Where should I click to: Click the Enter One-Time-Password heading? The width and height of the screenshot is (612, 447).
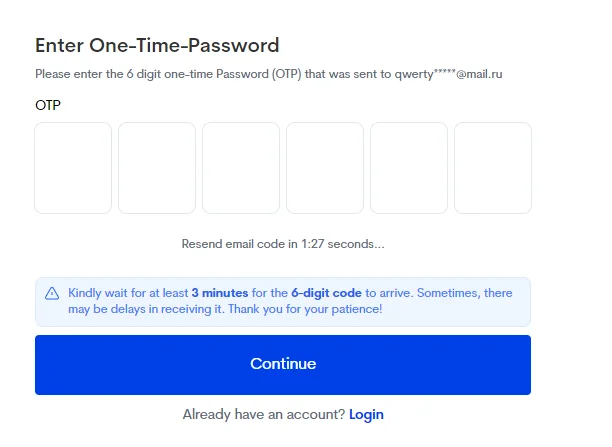coord(157,45)
